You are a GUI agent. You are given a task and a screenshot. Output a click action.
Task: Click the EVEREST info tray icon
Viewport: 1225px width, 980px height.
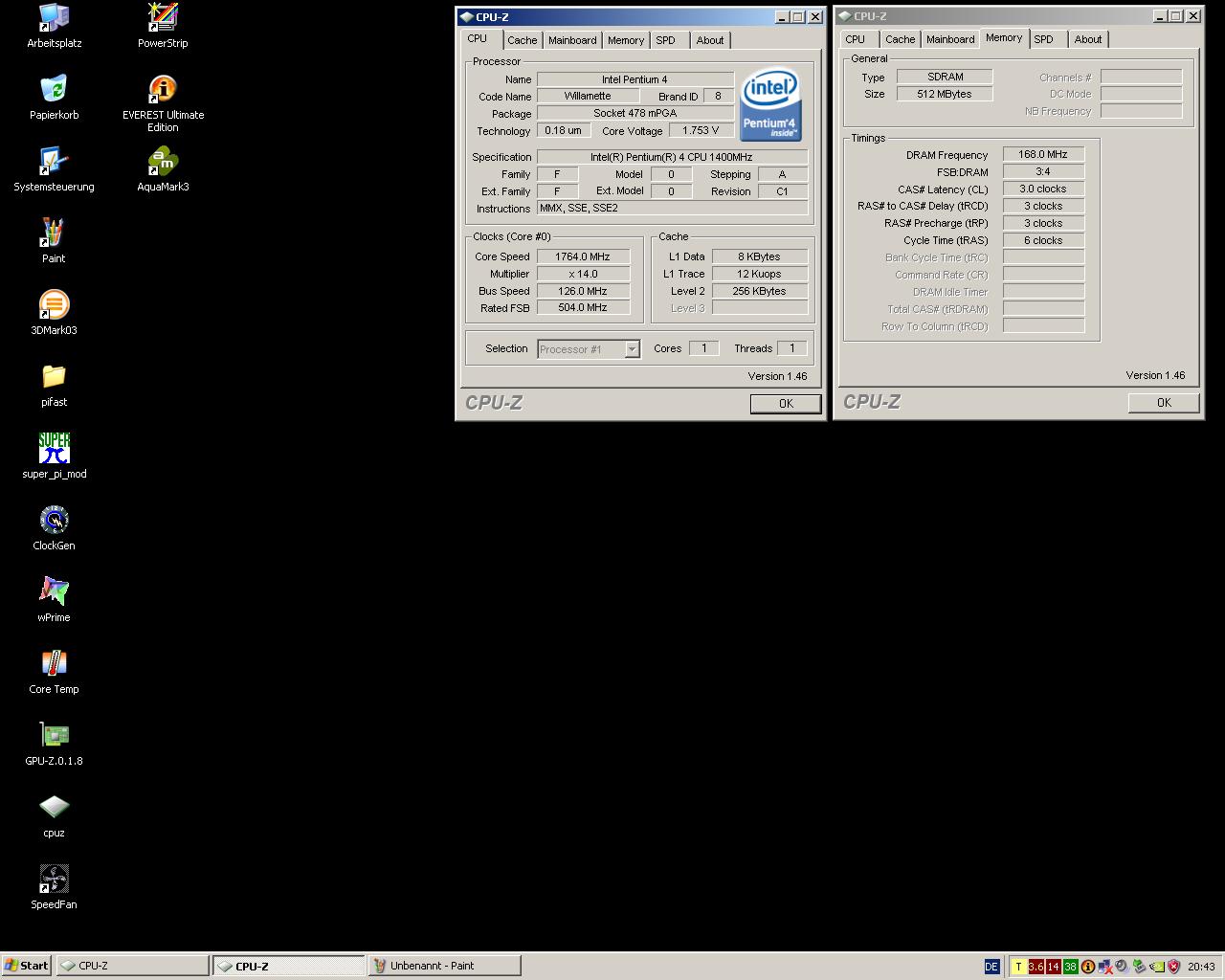point(1088,967)
